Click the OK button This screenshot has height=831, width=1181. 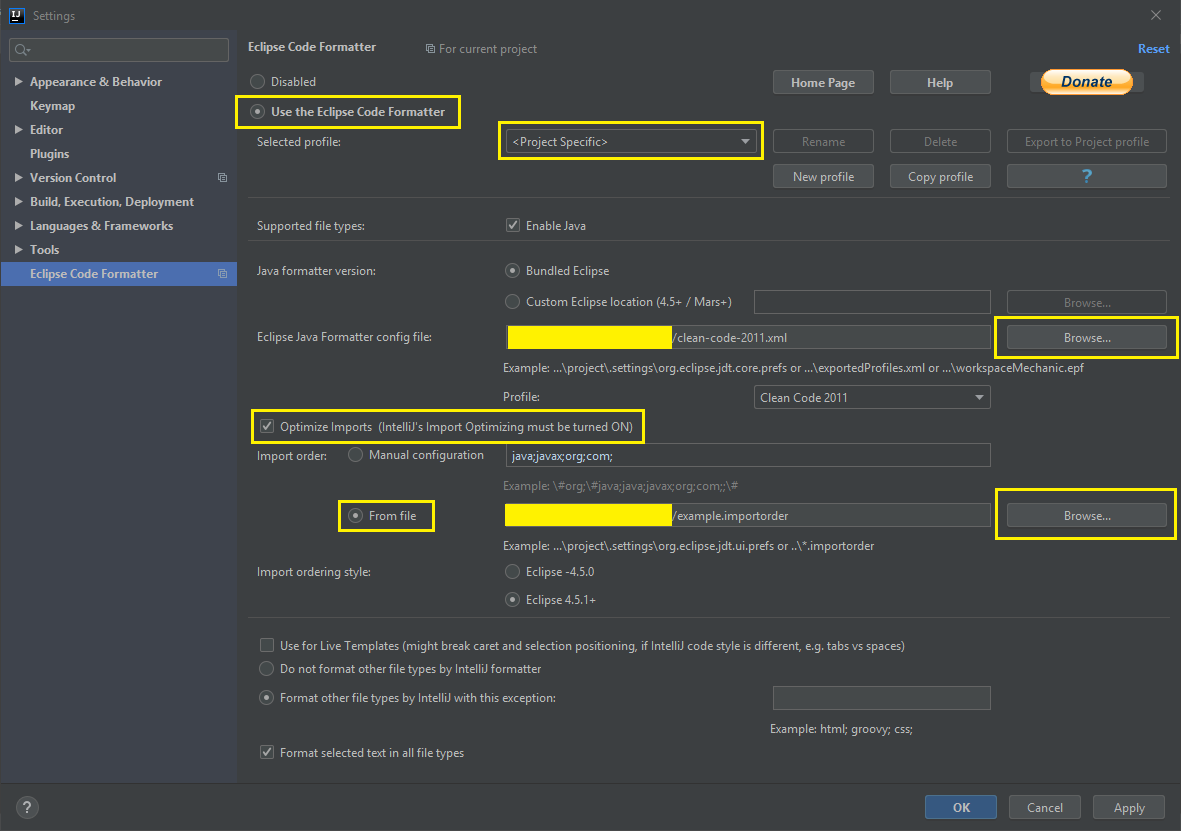click(x=961, y=807)
